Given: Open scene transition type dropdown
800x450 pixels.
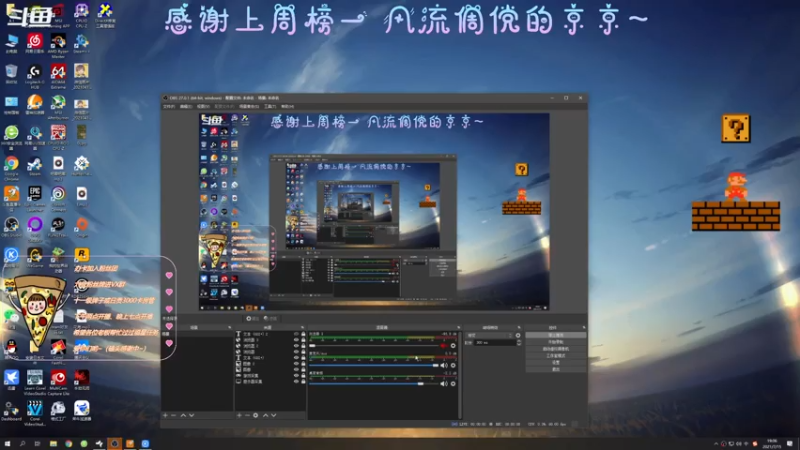Looking at the screenshot, I should [489, 335].
